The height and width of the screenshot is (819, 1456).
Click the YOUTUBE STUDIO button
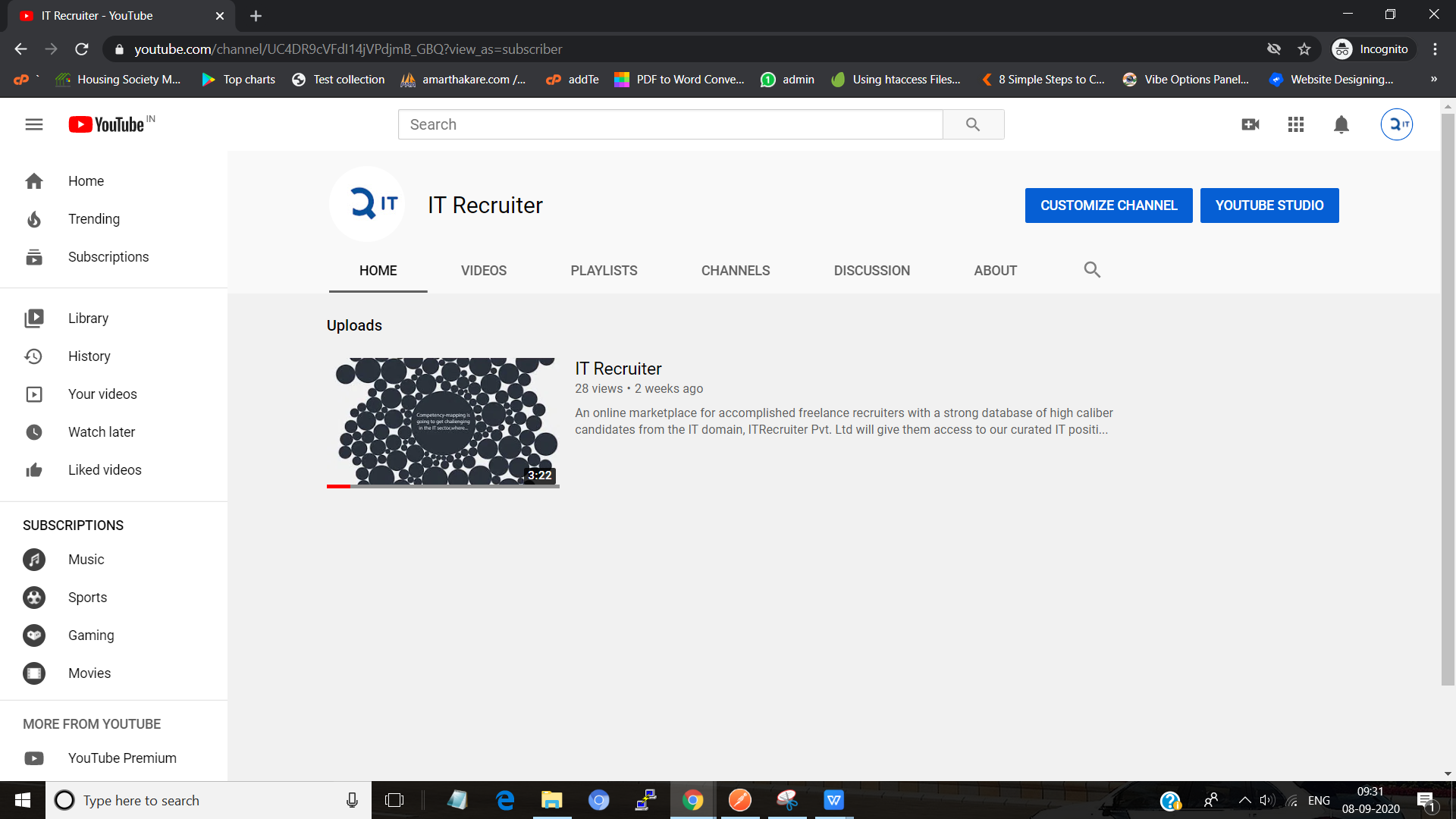tap(1269, 206)
